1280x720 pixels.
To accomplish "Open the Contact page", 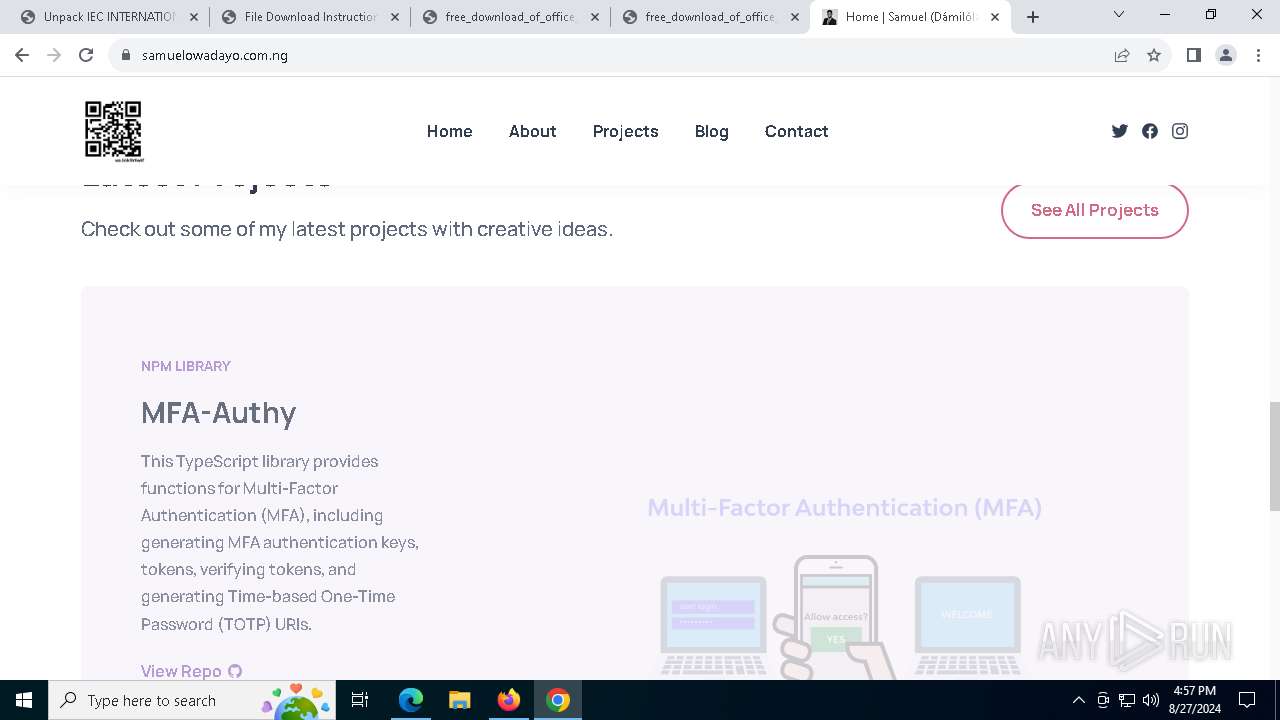I will pyautogui.click(x=797, y=131).
